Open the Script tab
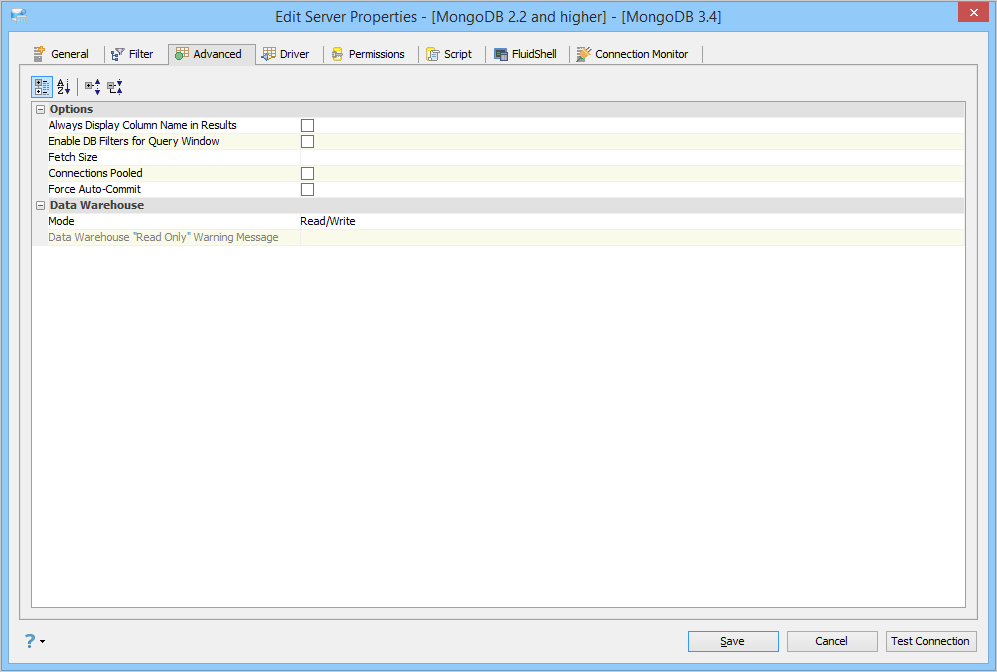This screenshot has width=997, height=672. click(x=449, y=54)
